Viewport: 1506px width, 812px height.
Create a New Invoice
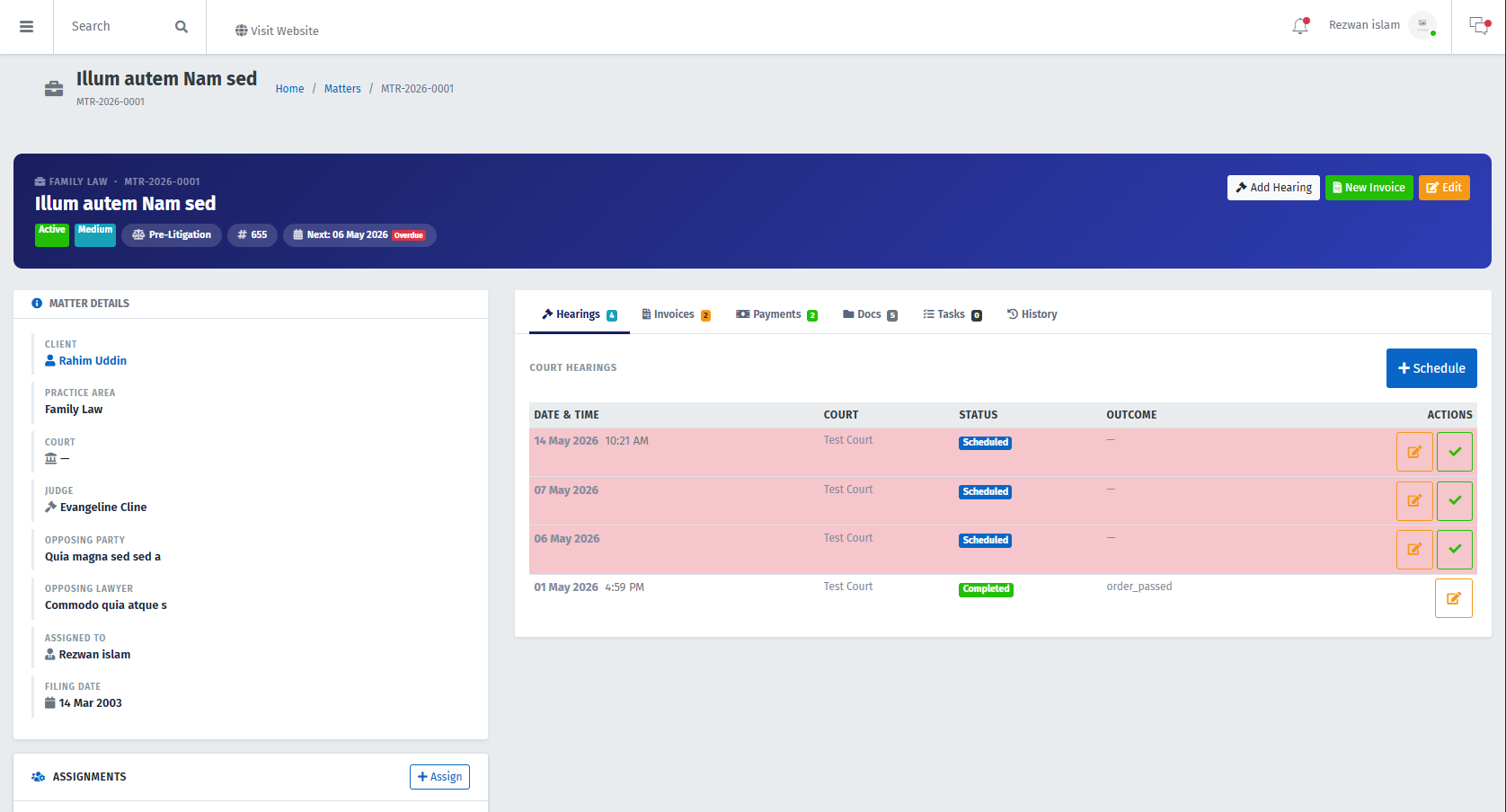(1369, 188)
